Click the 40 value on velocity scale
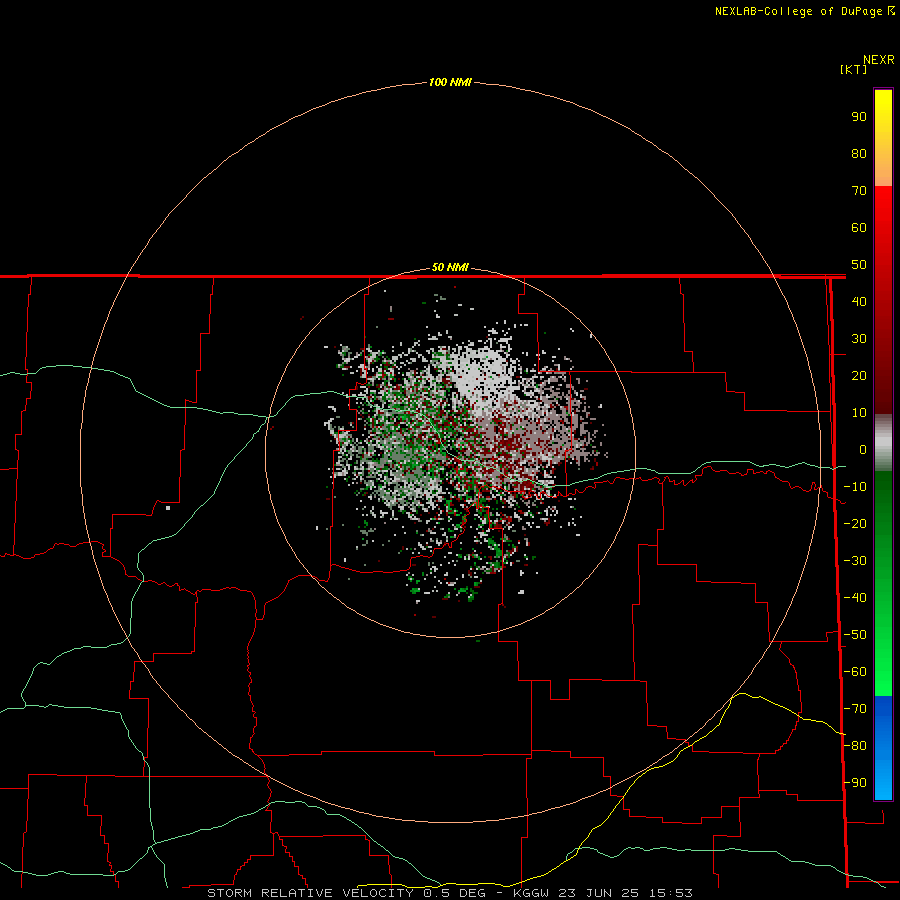900x900 pixels. tap(859, 302)
